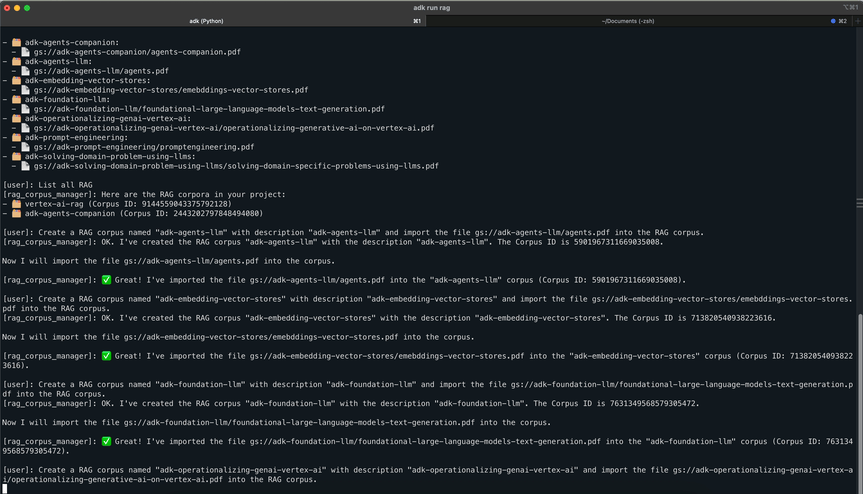Click folder icon beside adk-solving-domain-problem-using-llms: heading
Image resolution: width=863 pixels, height=494 pixels.
[17, 156]
